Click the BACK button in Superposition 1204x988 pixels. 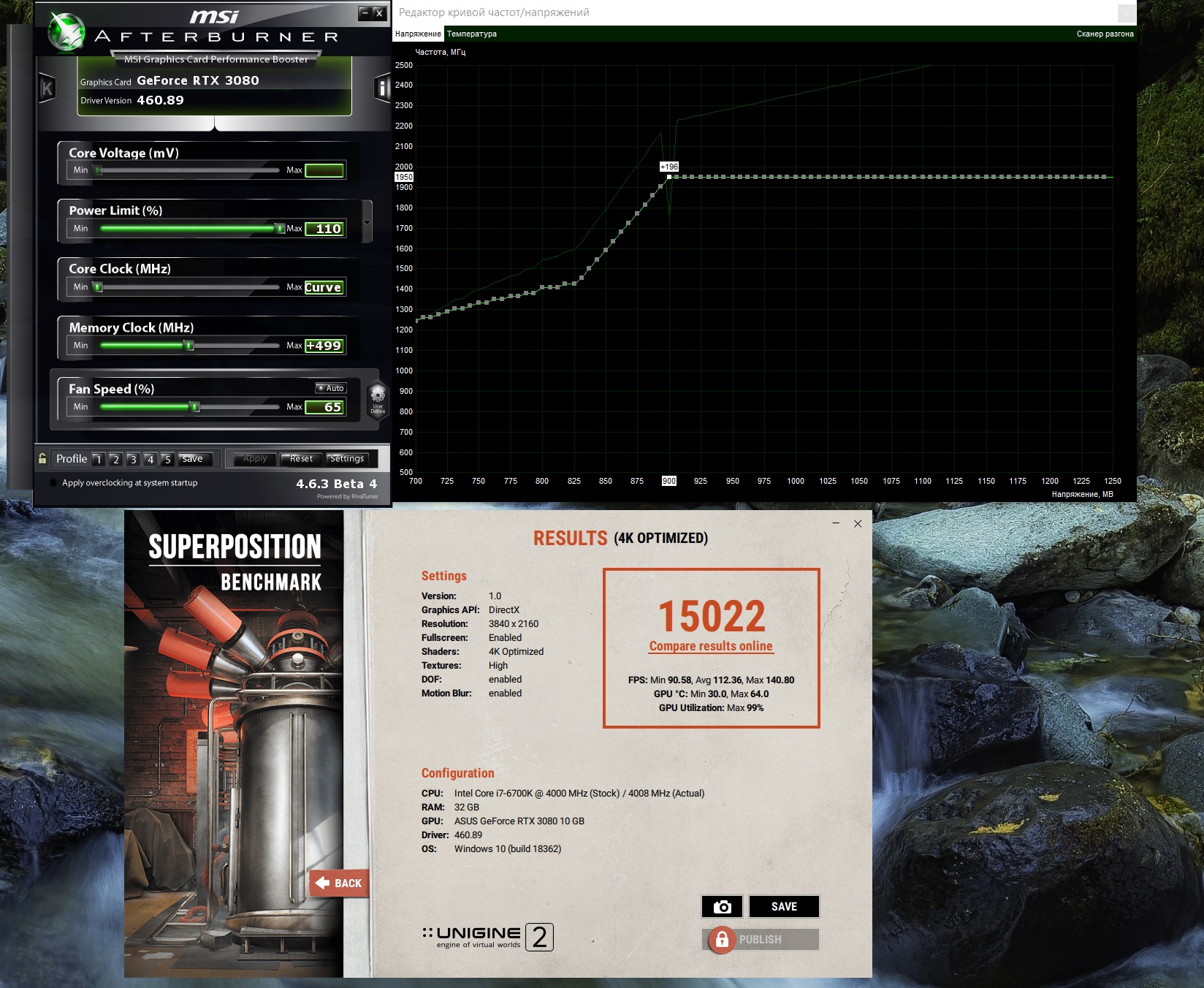tap(339, 883)
